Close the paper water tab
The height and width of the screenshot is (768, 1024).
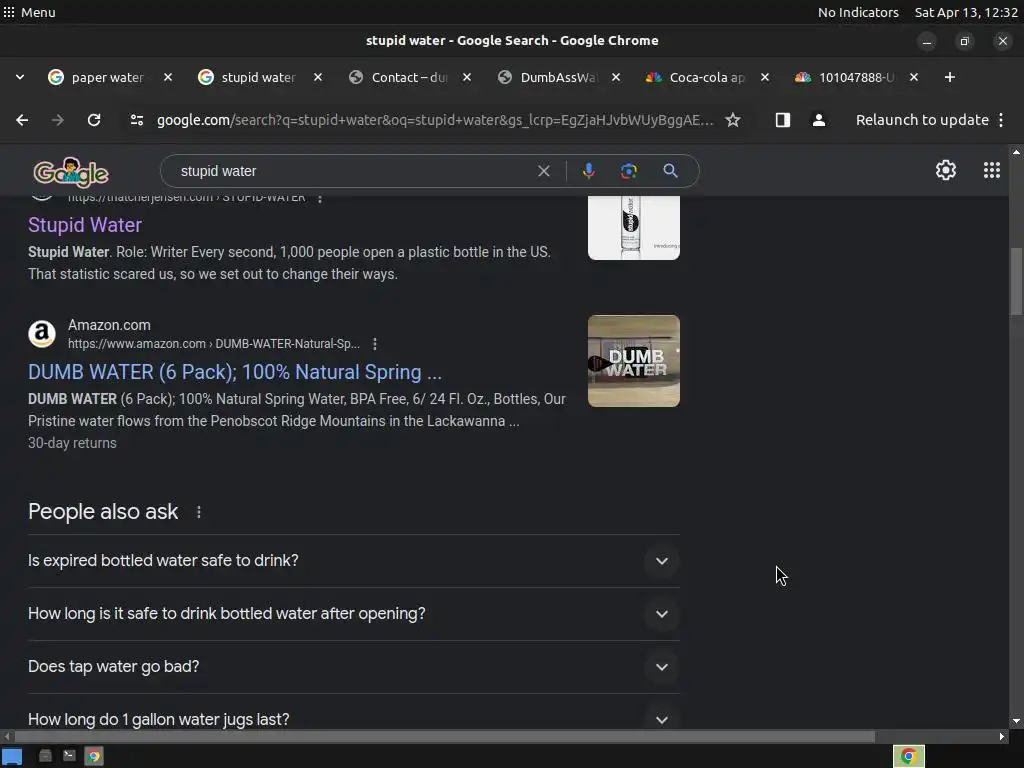(x=168, y=77)
